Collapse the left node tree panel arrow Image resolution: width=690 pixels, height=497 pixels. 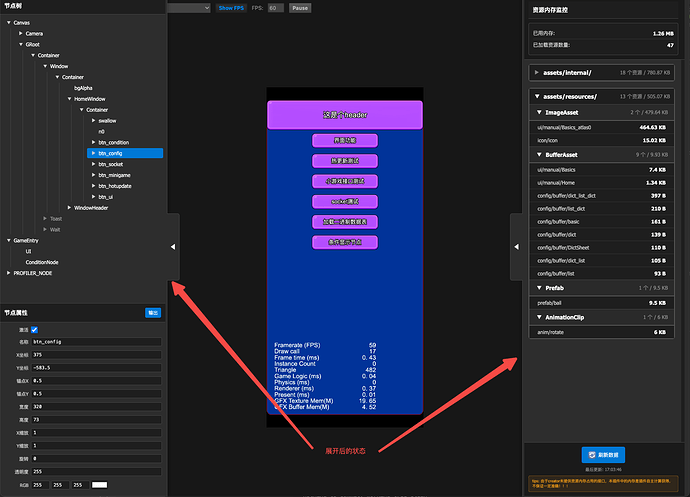[x=173, y=247]
